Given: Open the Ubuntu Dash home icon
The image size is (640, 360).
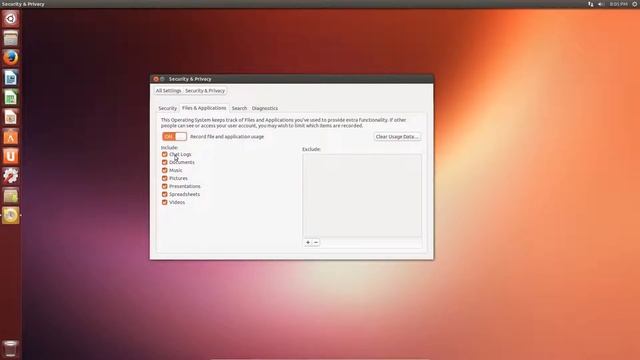Looking at the screenshot, I should pyautogui.click(x=11, y=19).
